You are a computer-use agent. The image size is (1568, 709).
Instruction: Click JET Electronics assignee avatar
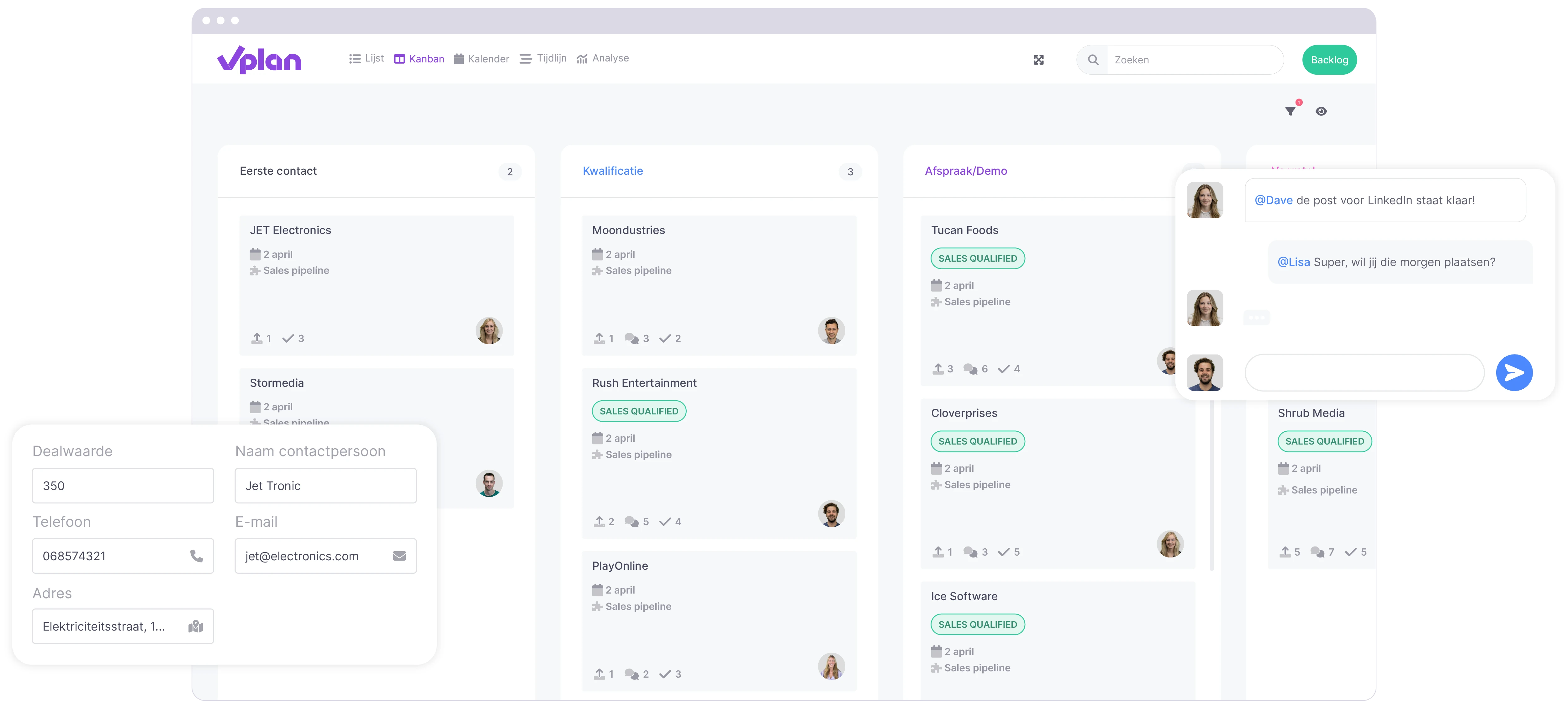click(489, 331)
